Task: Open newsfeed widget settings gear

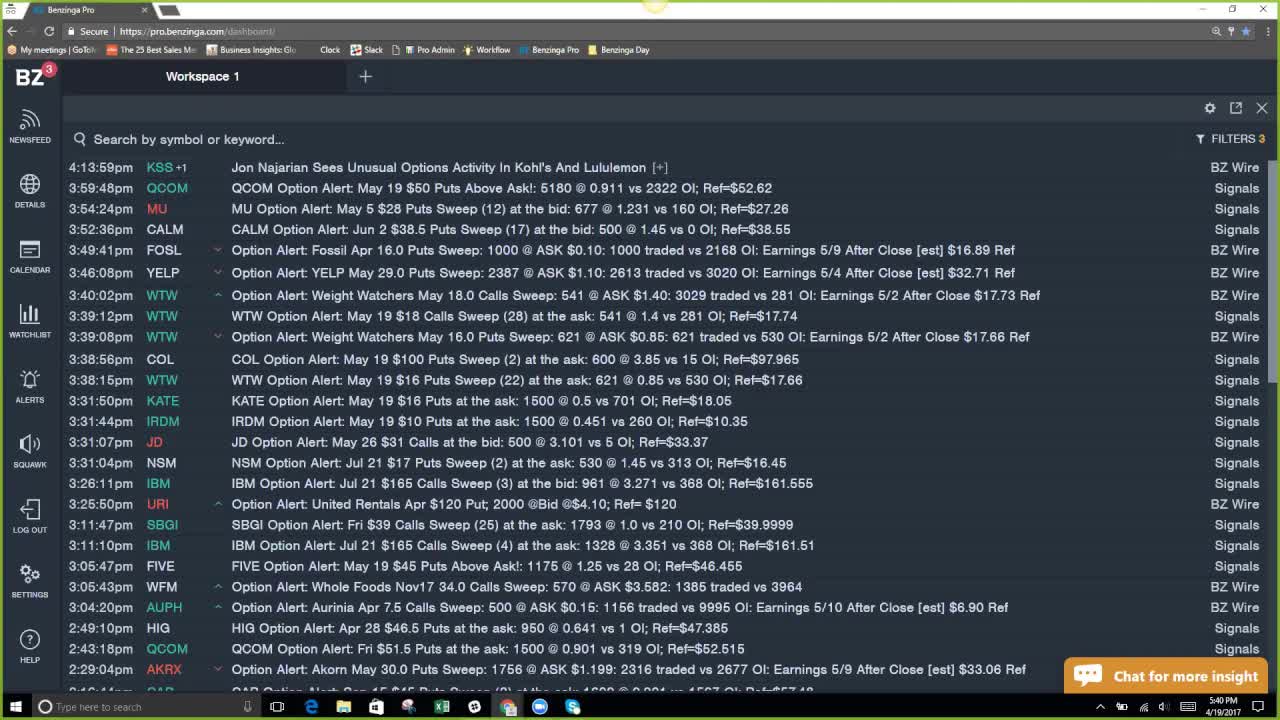Action: coord(1210,108)
